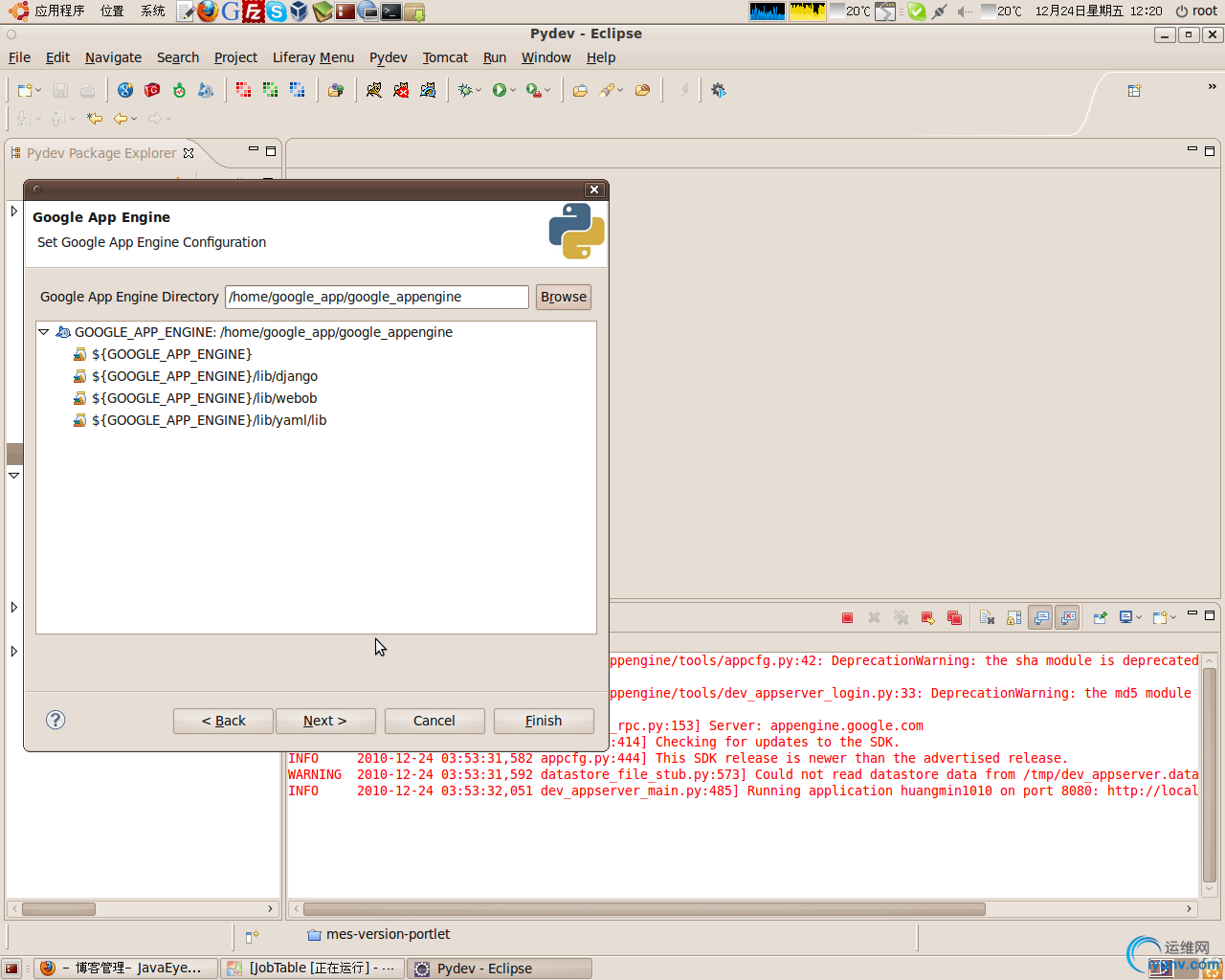Open the Debug dropdown arrow
This screenshot has width=1225, height=980.
pyautogui.click(x=479, y=91)
